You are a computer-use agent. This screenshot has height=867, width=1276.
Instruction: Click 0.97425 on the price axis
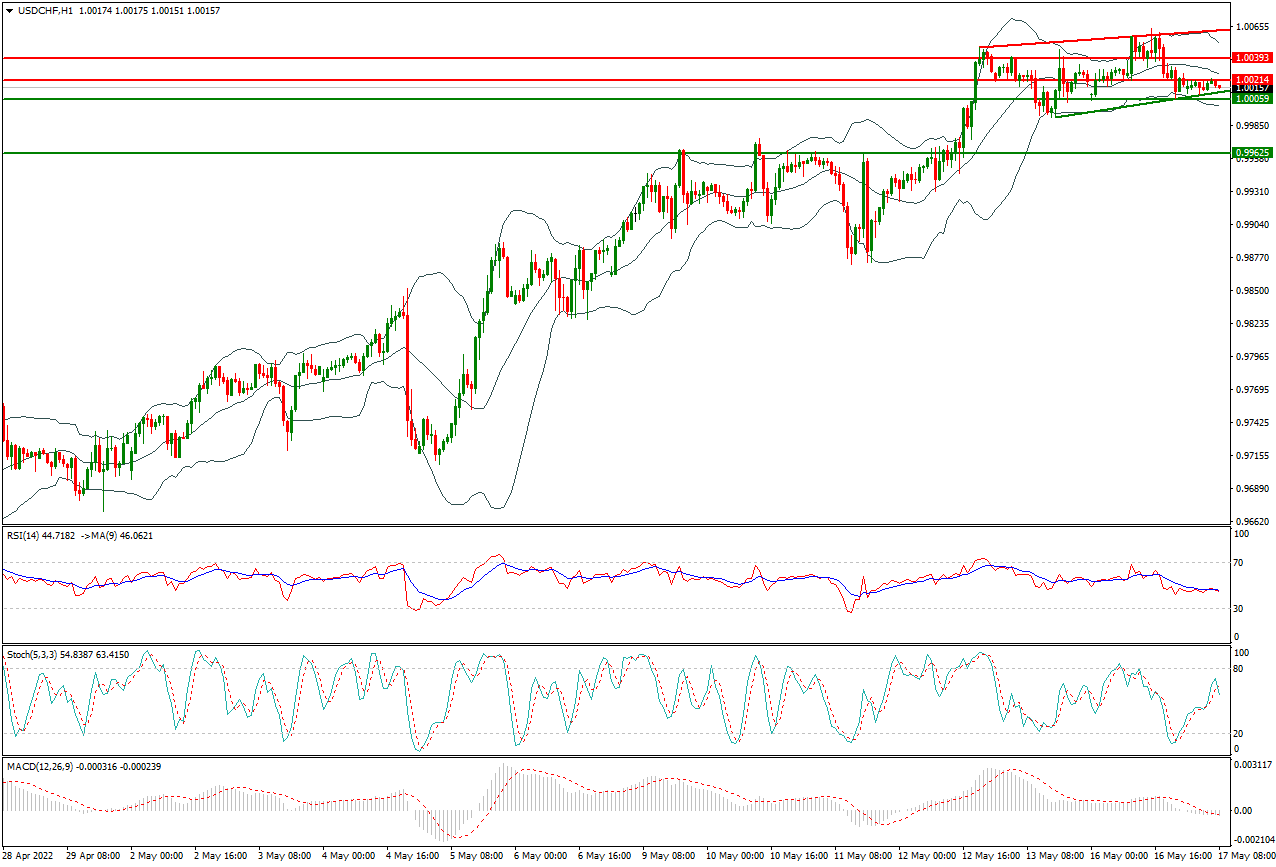click(x=1252, y=423)
